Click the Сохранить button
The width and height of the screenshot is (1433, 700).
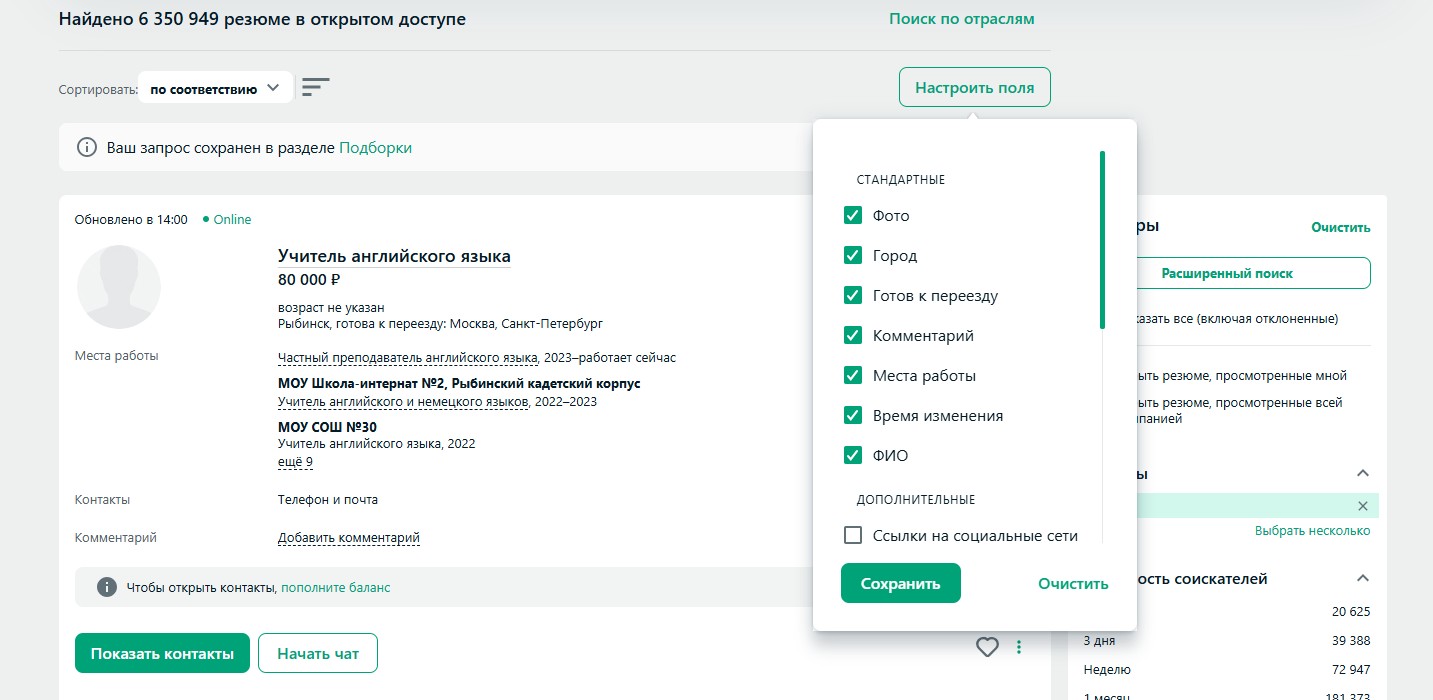pyautogui.click(x=900, y=584)
